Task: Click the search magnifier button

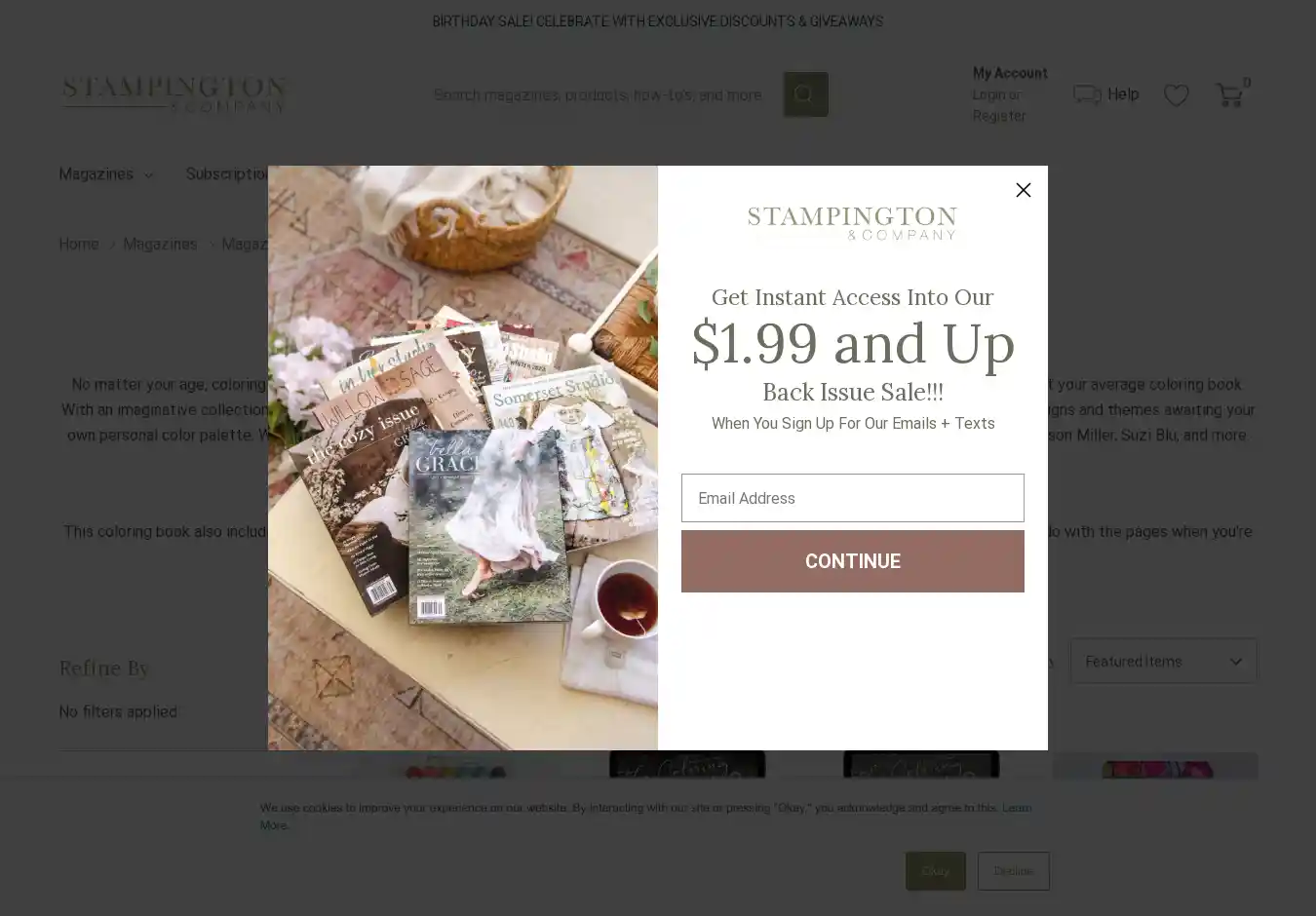Action: click(805, 95)
